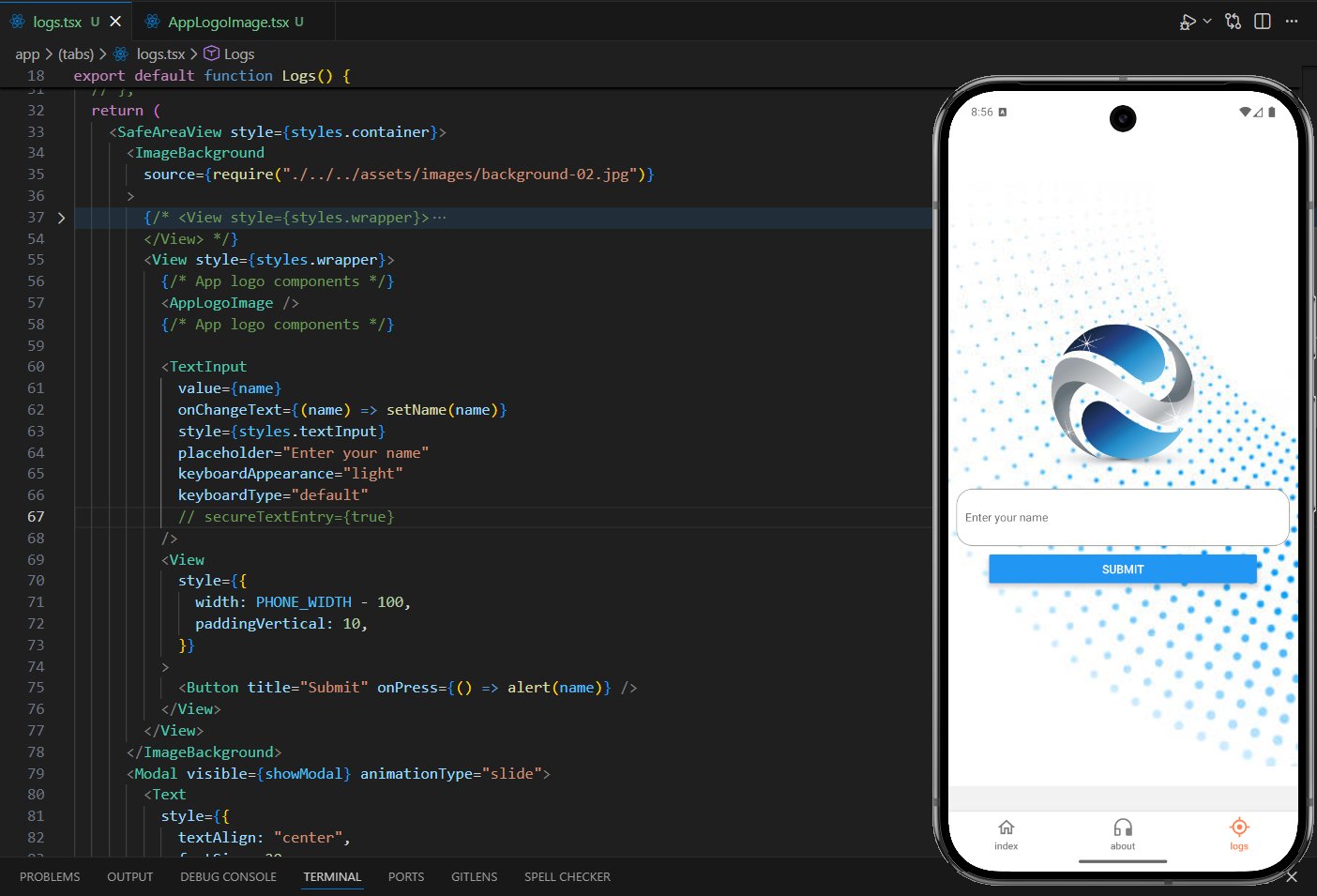This screenshot has width=1317, height=896.
Task: Open the editor More Actions menu
Action: pyautogui.click(x=1292, y=21)
